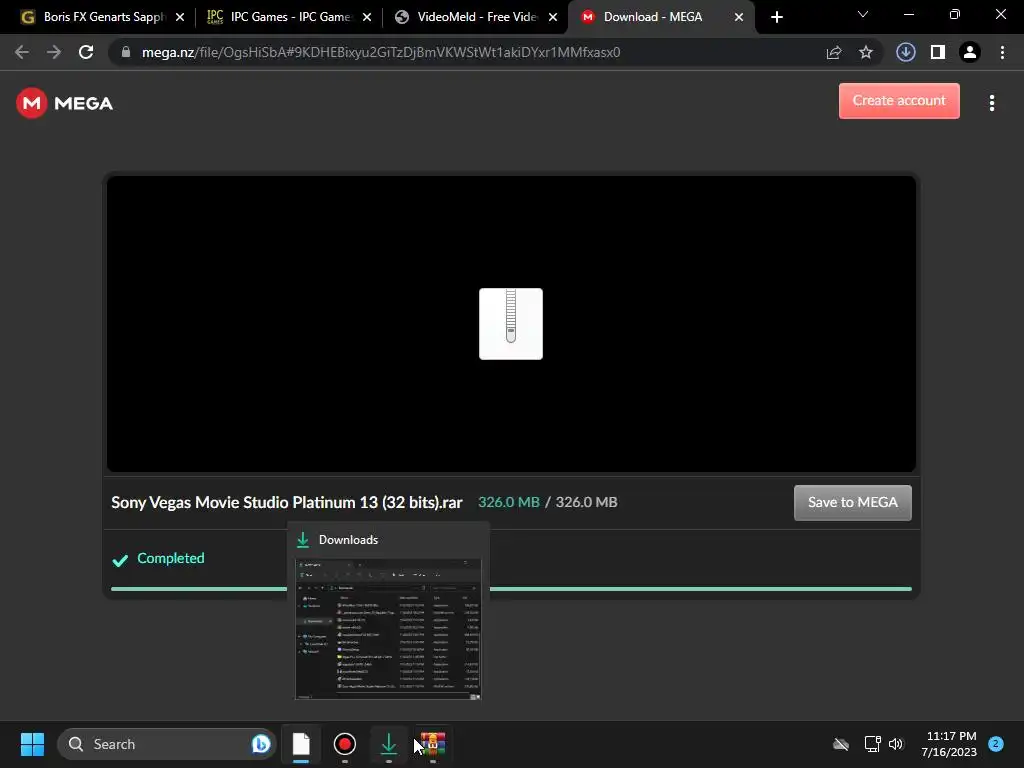Viewport: 1024px width, 768px height.
Task: Open the white document taskbar app
Action: (301, 744)
